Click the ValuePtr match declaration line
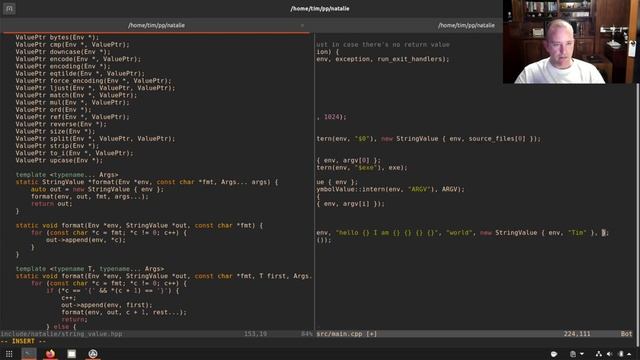 tap(76, 95)
